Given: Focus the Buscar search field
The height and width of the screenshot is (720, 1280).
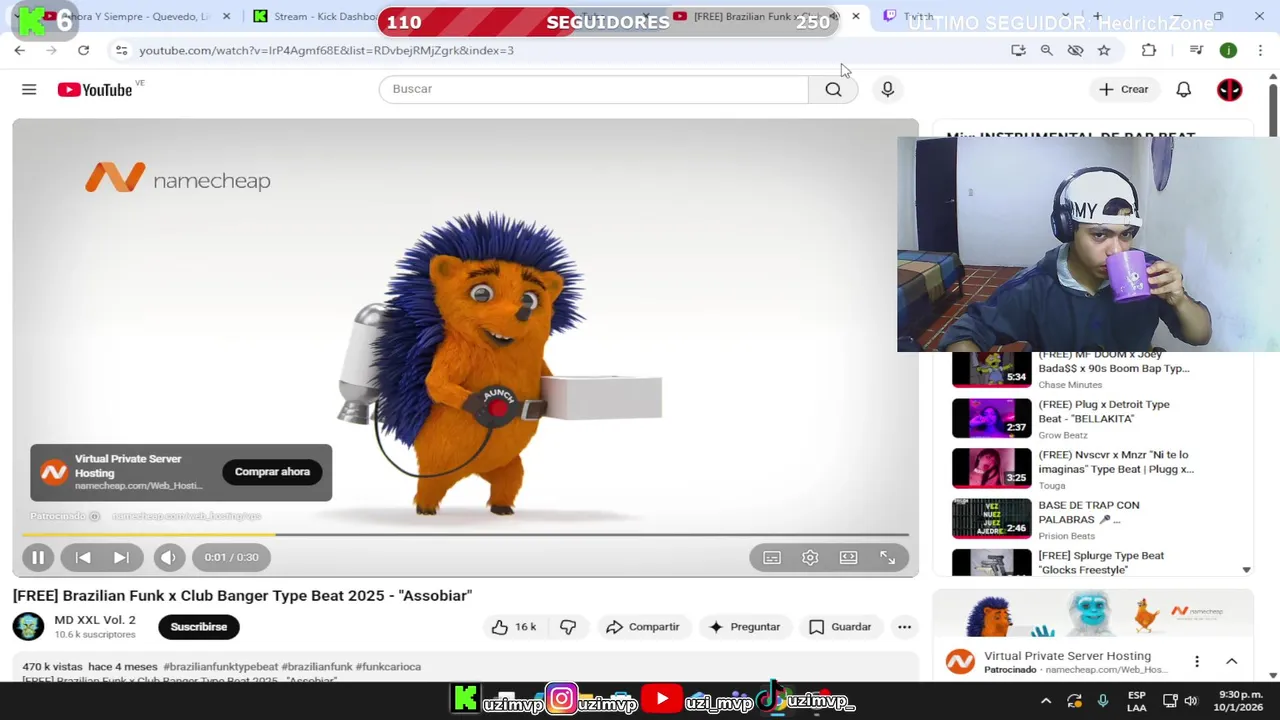Looking at the screenshot, I should tap(593, 89).
